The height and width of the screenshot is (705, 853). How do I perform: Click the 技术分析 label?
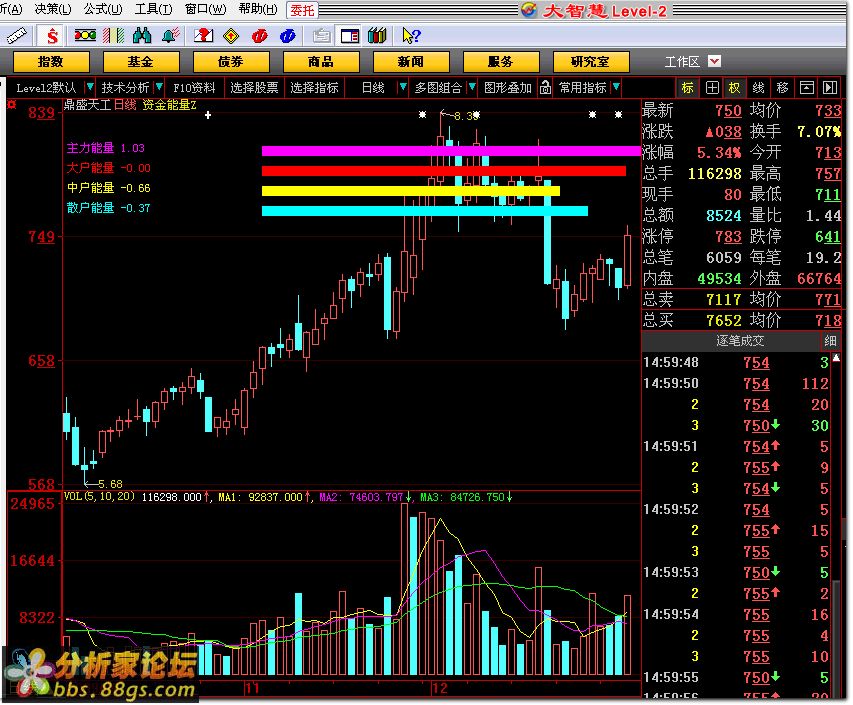tap(125, 88)
